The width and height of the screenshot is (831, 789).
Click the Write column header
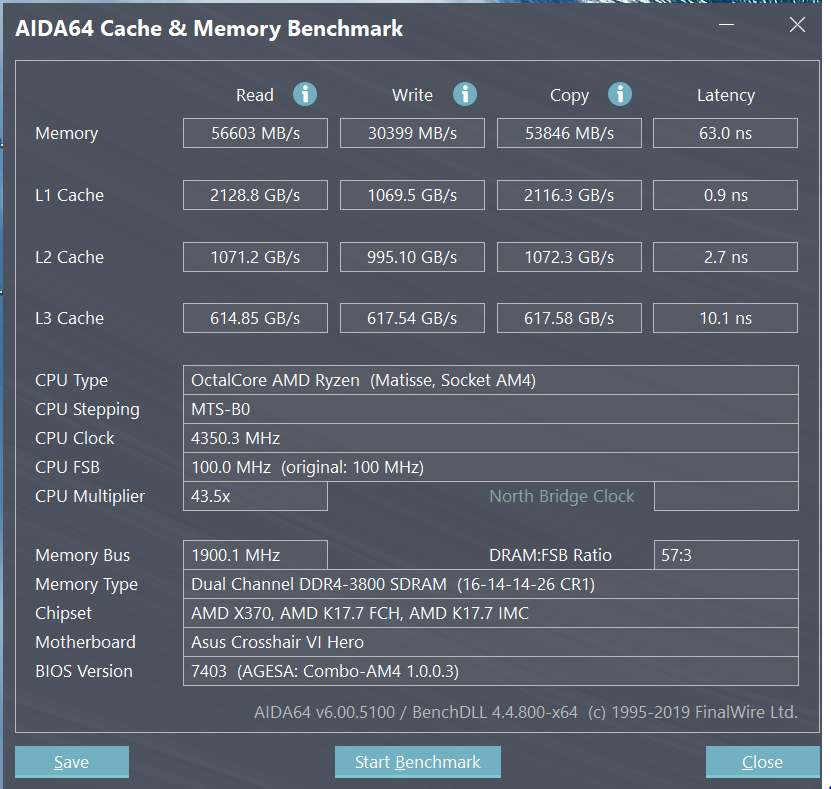[x=412, y=95]
